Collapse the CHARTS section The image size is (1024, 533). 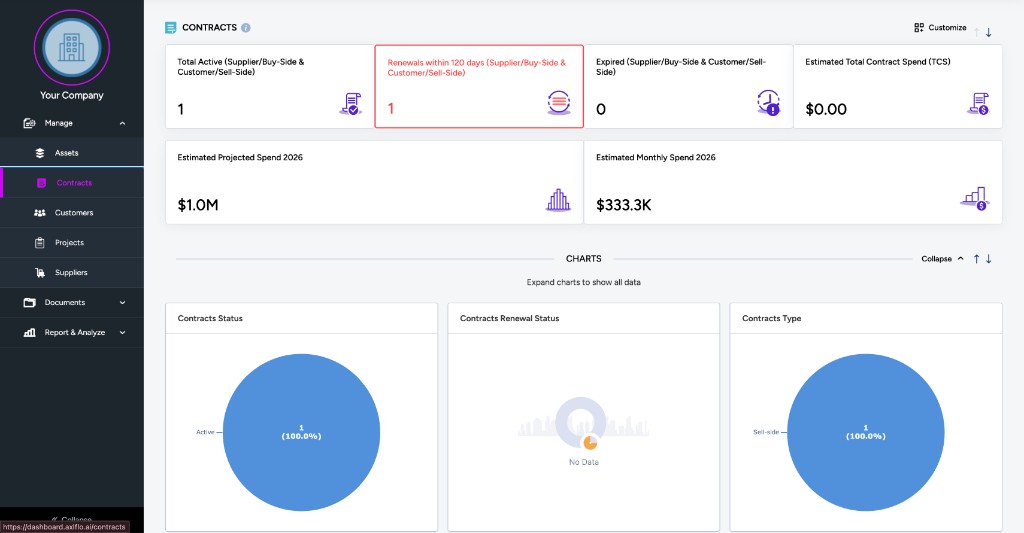tap(942, 259)
